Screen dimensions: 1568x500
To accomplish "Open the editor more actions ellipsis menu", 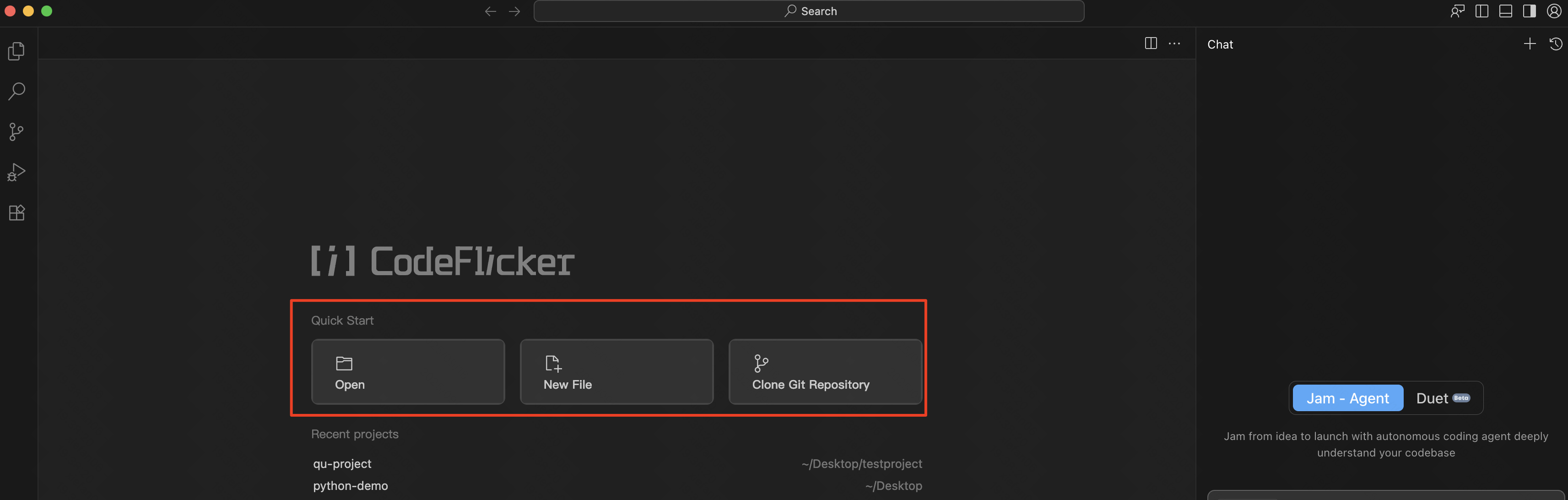I will (x=1174, y=43).
